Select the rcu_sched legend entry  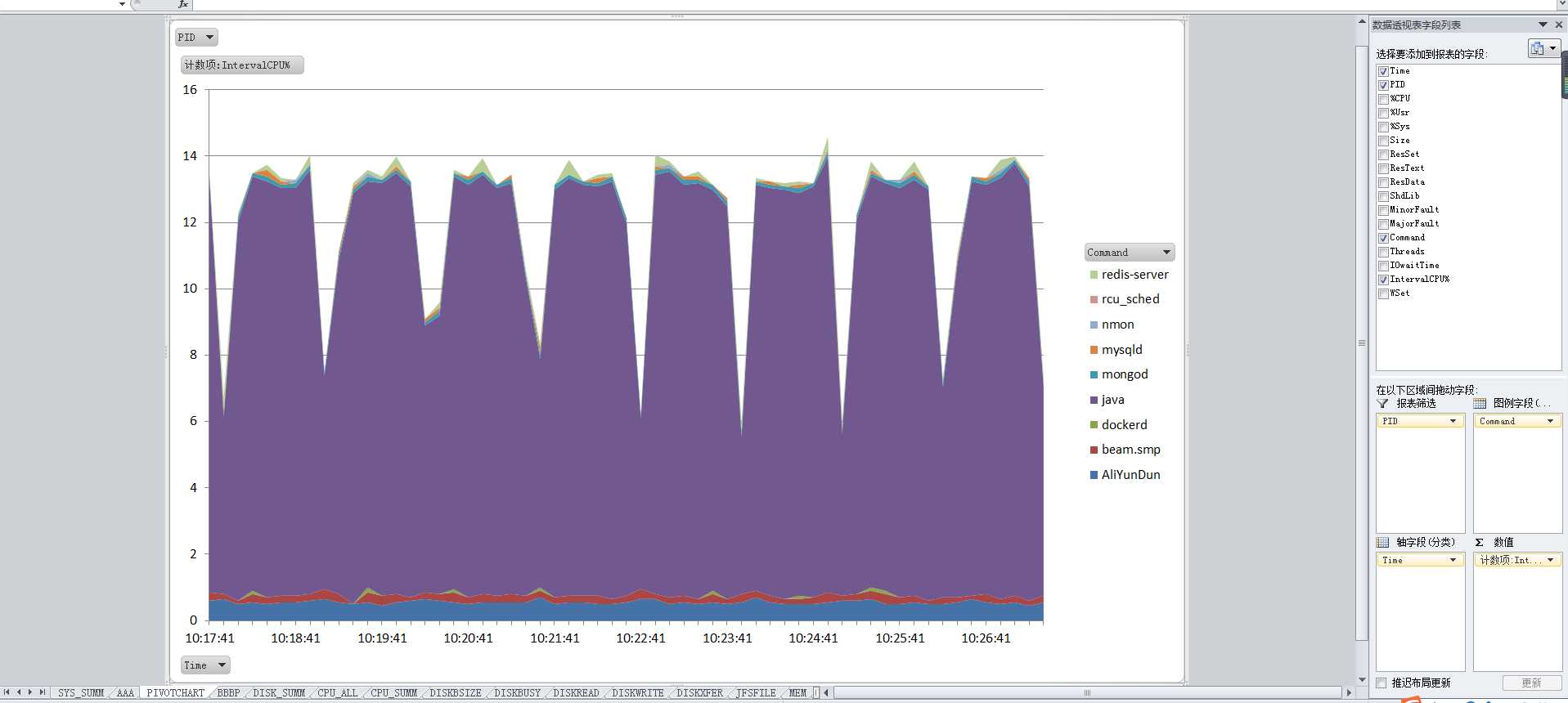[1130, 299]
